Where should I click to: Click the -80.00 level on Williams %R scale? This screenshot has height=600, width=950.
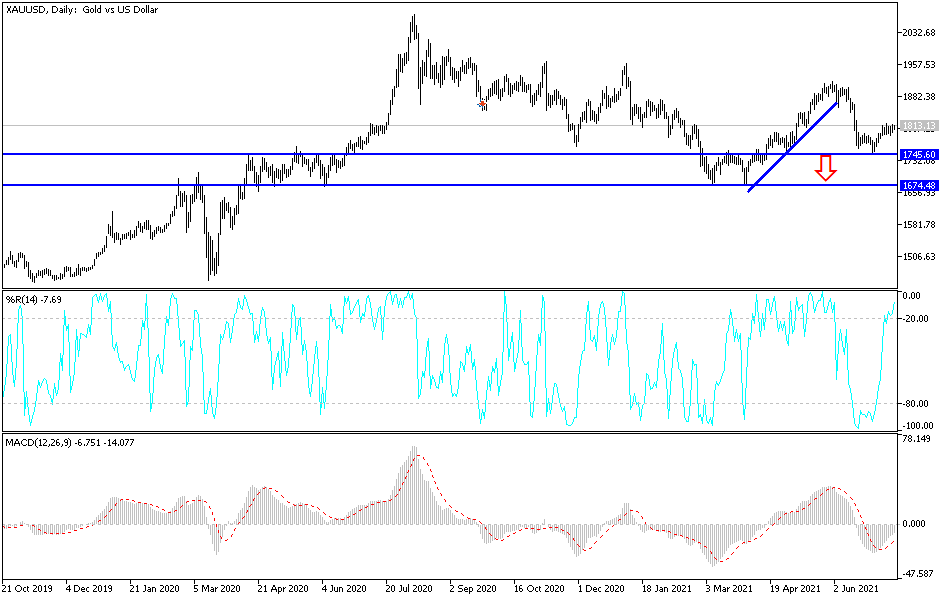click(916, 404)
